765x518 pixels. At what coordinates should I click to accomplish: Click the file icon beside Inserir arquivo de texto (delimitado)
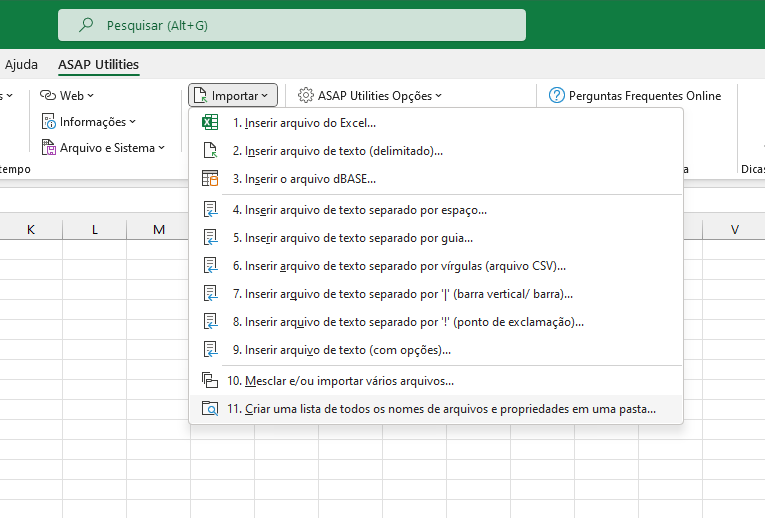(210, 151)
